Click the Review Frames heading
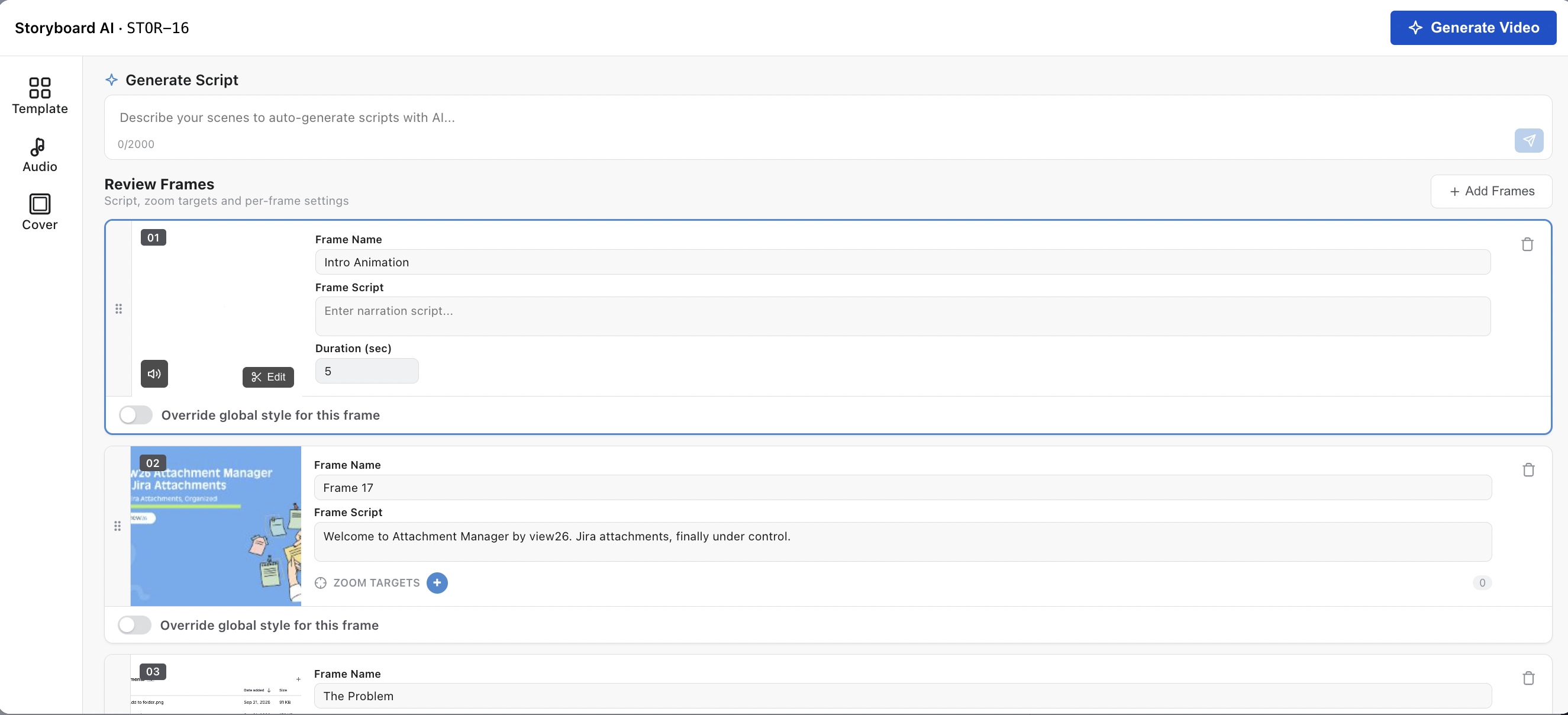 tap(160, 184)
